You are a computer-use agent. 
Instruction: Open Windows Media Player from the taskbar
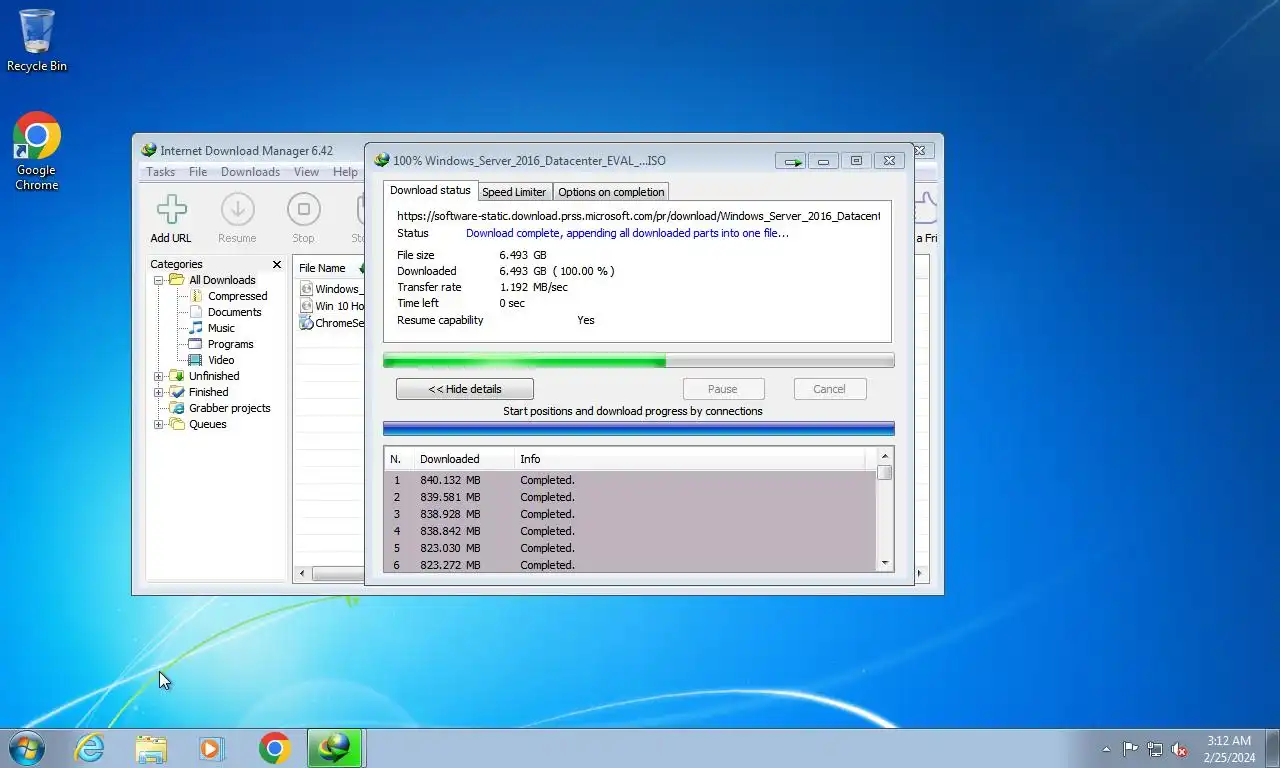(x=212, y=748)
